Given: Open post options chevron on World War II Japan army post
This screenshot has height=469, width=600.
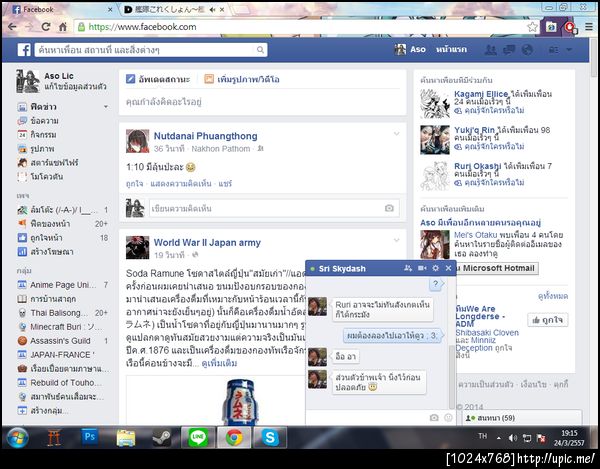Looking at the screenshot, I should coord(396,240).
